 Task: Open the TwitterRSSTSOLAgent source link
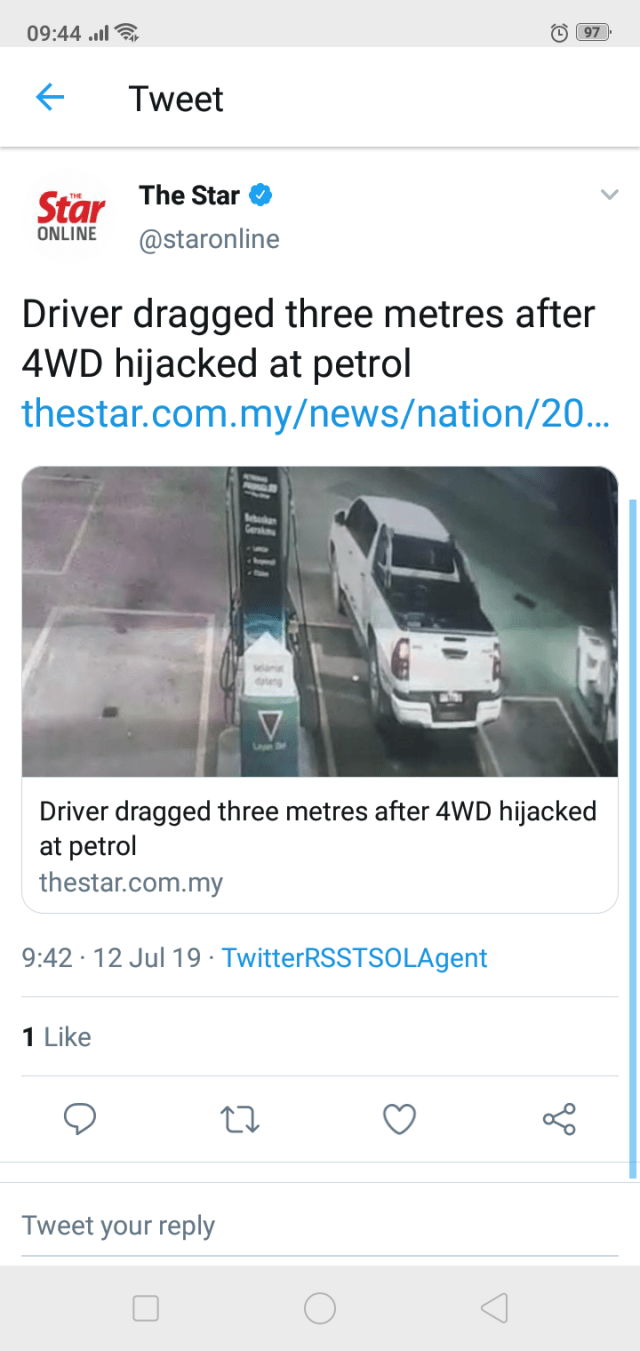pyautogui.click(x=354, y=958)
